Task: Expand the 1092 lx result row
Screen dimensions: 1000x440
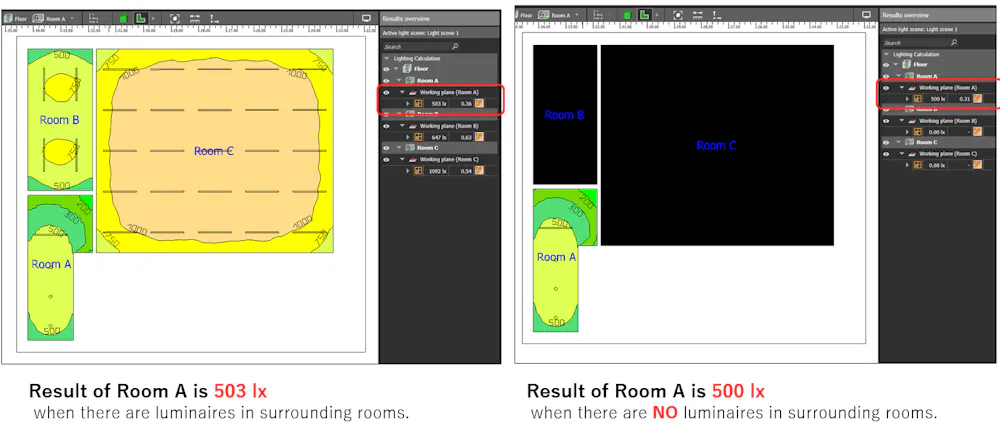Action: click(x=408, y=171)
